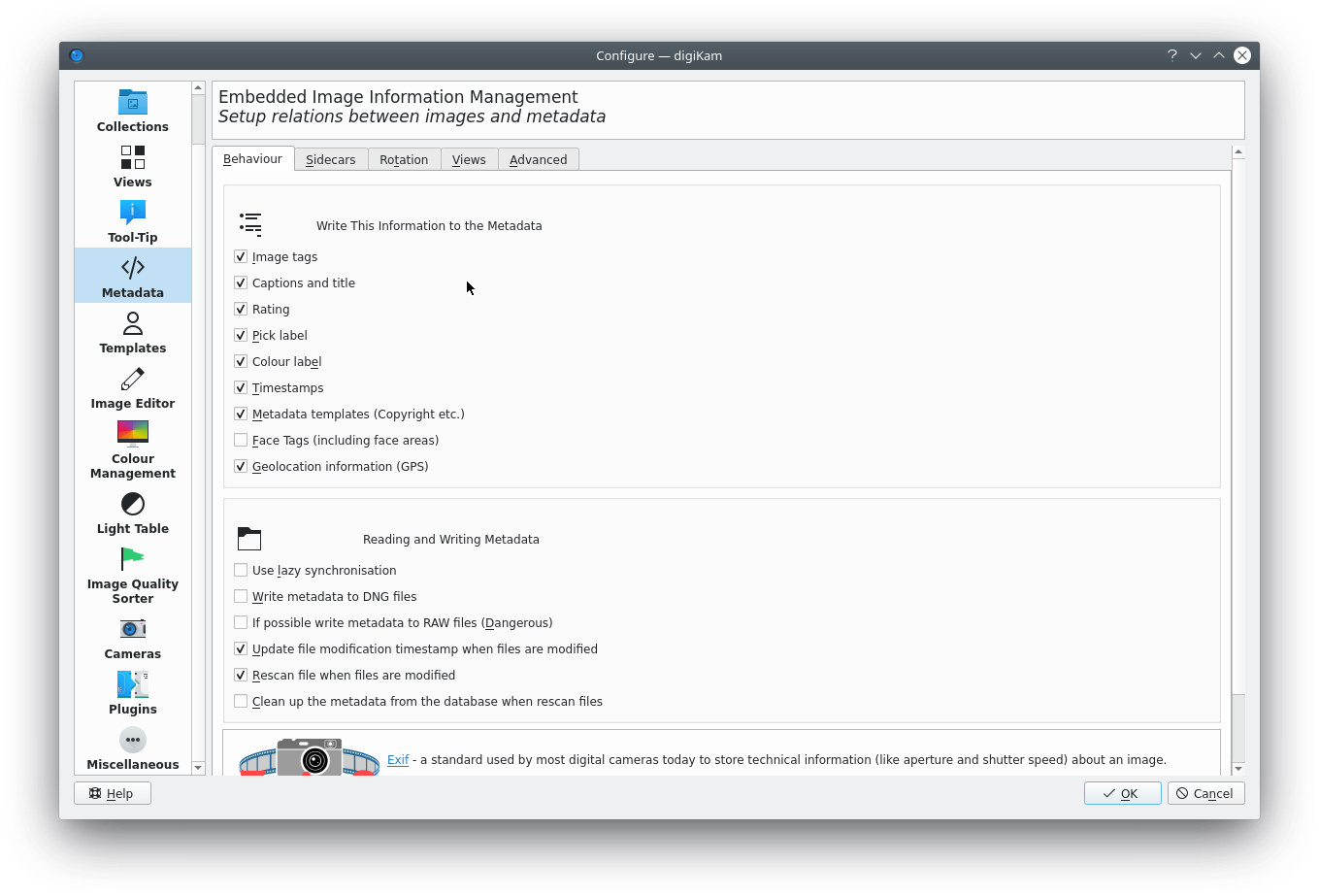The image size is (1319, 896).
Task: Select the Colour Management section
Action: 133,449
